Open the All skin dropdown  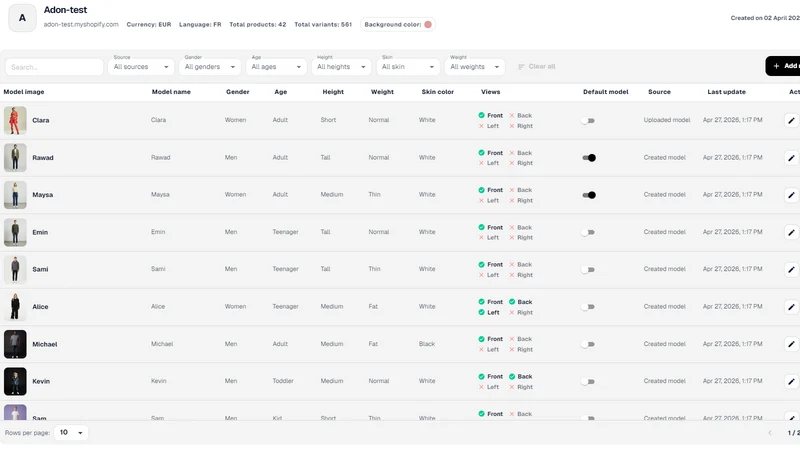408,67
